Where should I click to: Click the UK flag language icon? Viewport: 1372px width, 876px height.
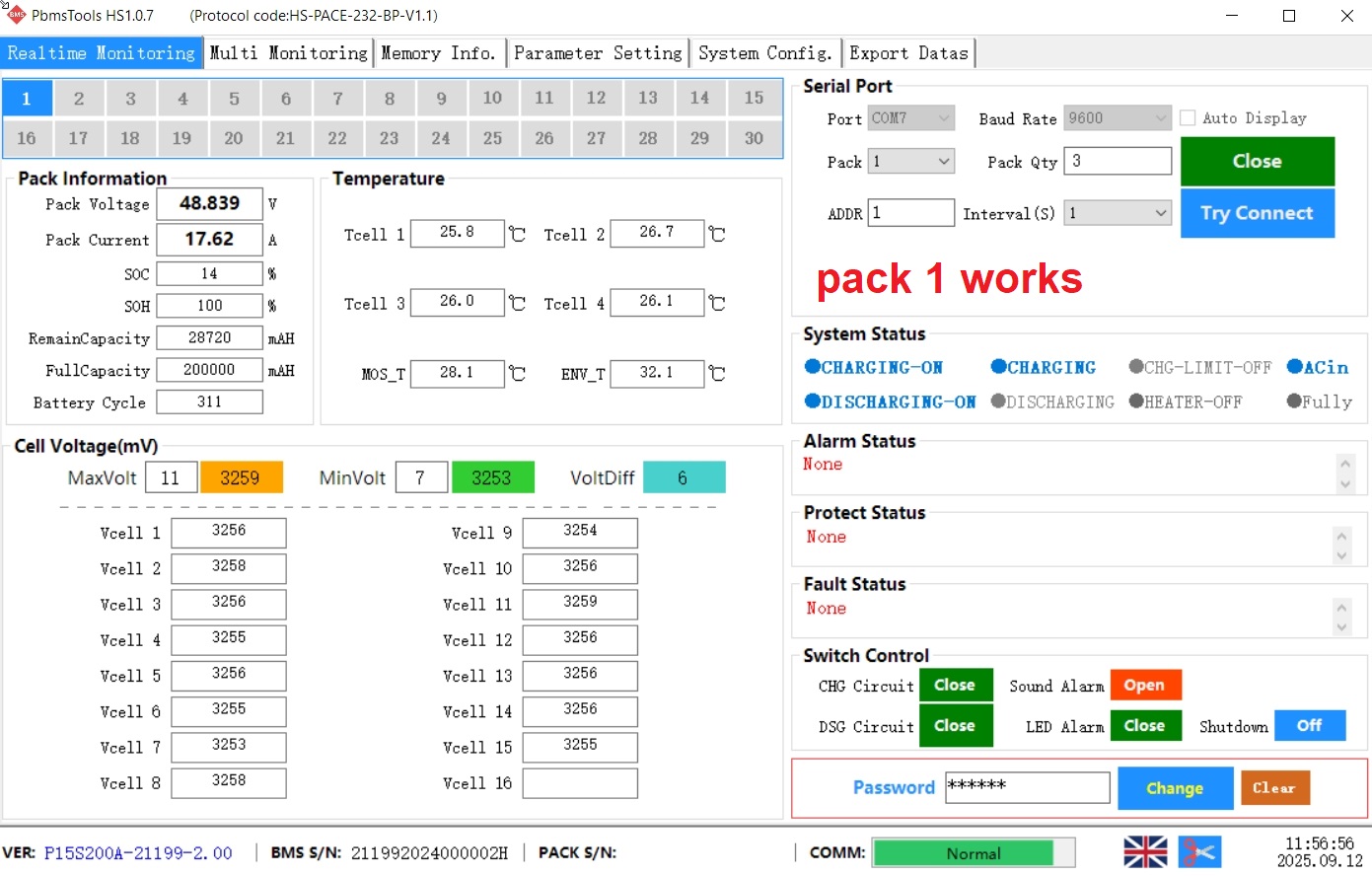(x=1145, y=851)
